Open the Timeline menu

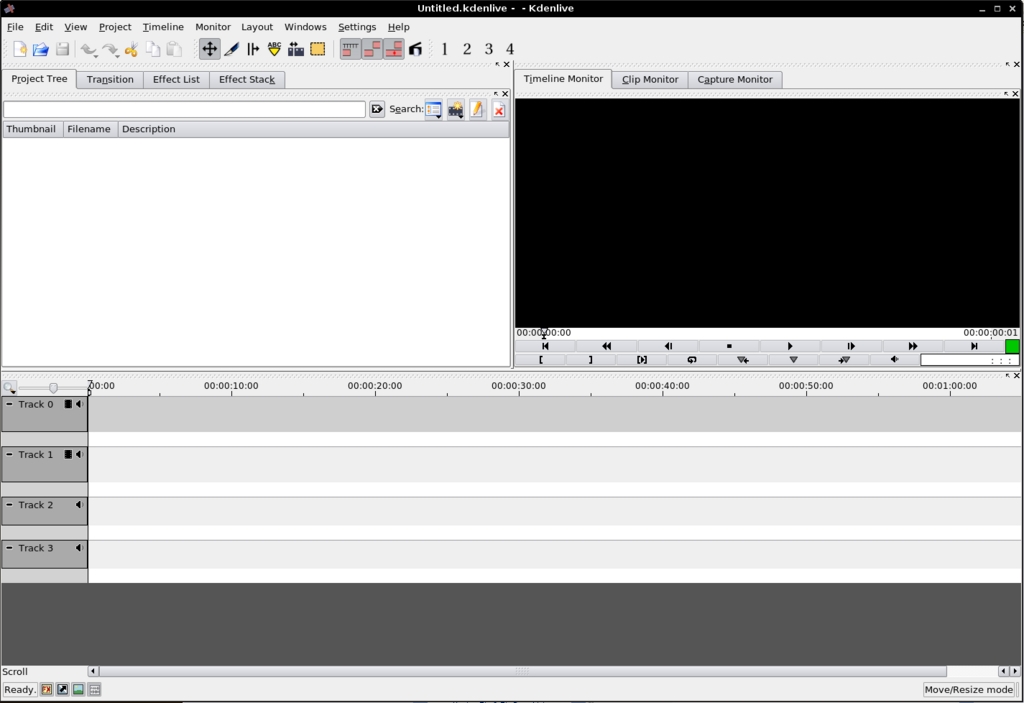coord(163,27)
